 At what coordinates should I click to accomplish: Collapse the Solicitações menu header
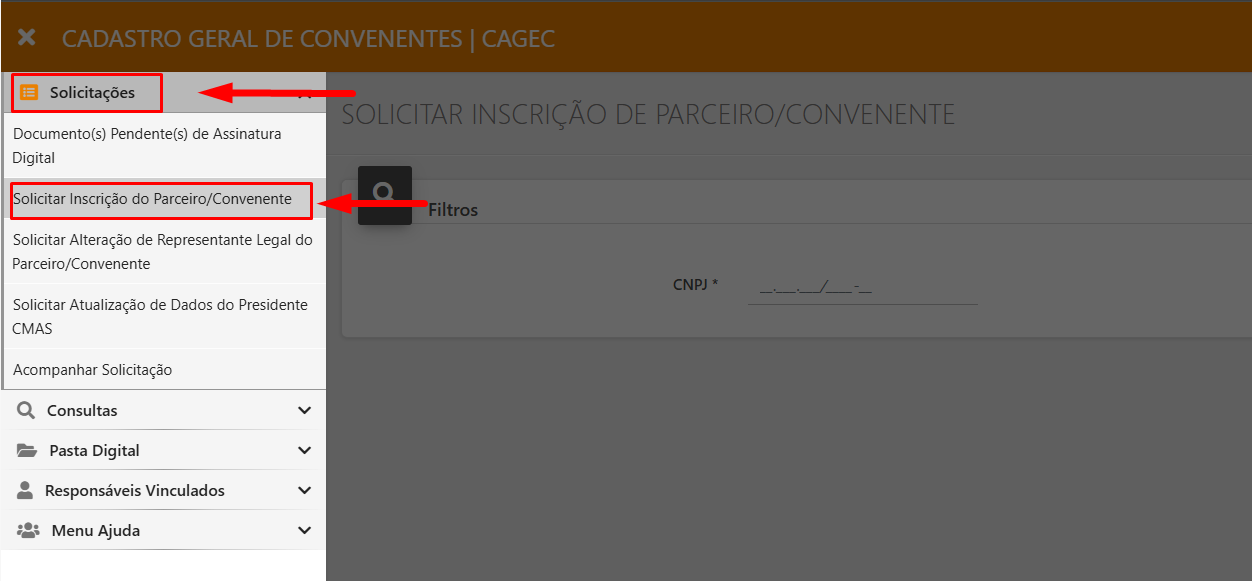[x=163, y=93]
